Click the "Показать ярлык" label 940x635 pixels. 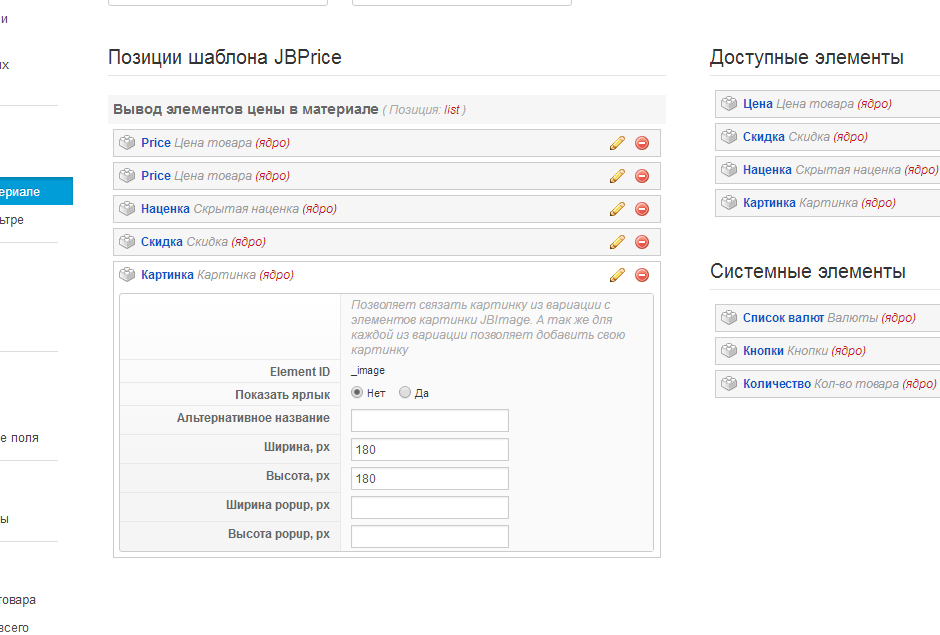click(x=282, y=395)
